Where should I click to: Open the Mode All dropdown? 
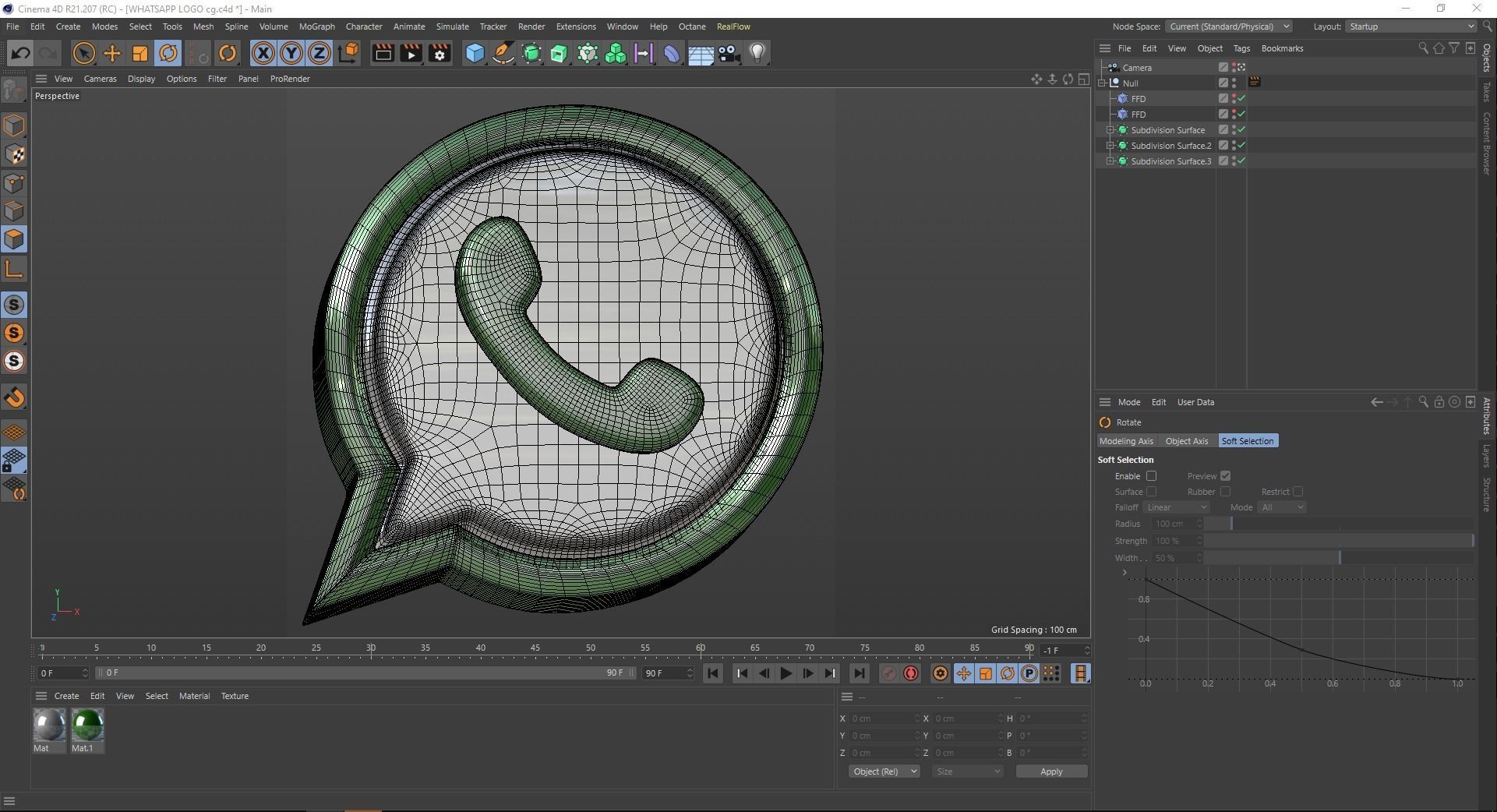coord(1282,507)
